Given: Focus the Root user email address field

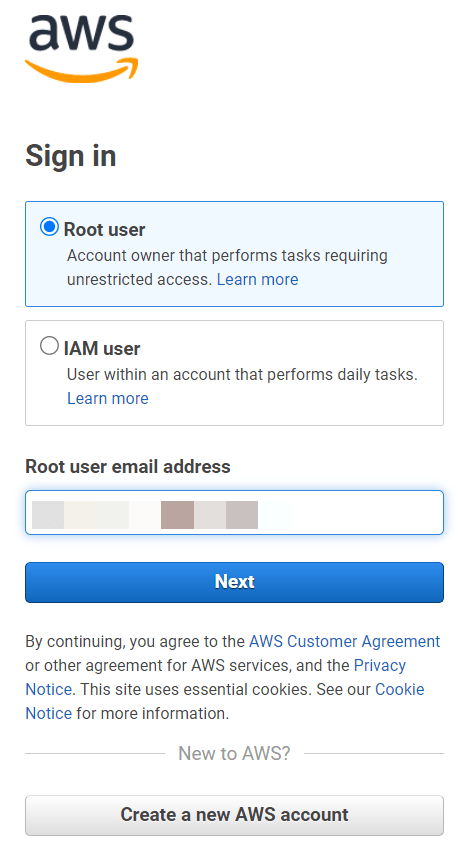Looking at the screenshot, I should click(x=234, y=513).
